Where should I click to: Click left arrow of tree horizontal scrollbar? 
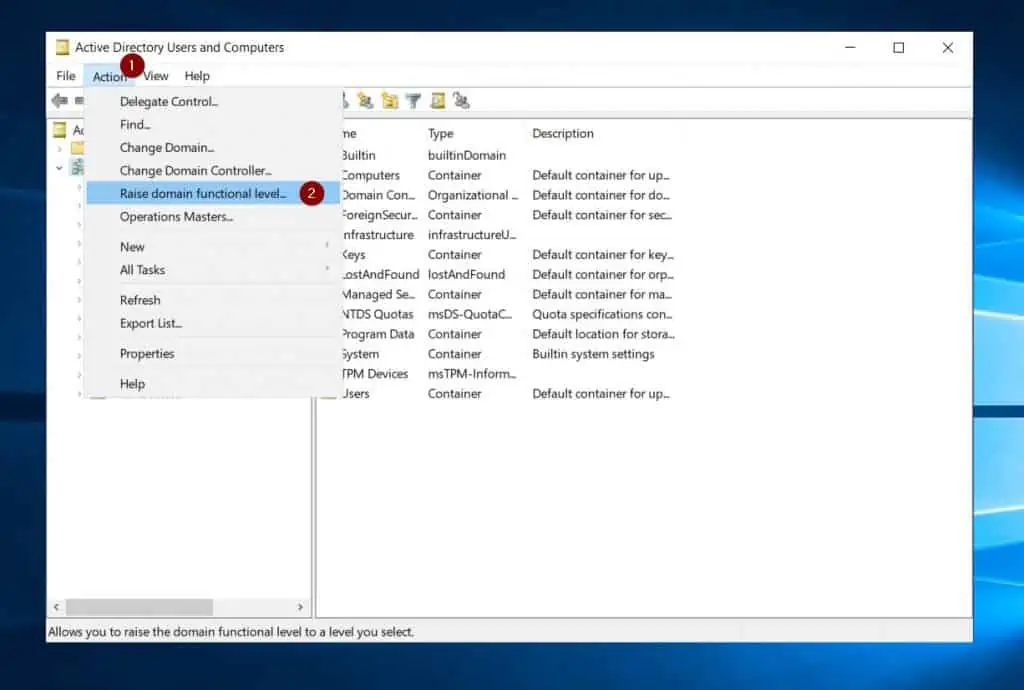57,607
